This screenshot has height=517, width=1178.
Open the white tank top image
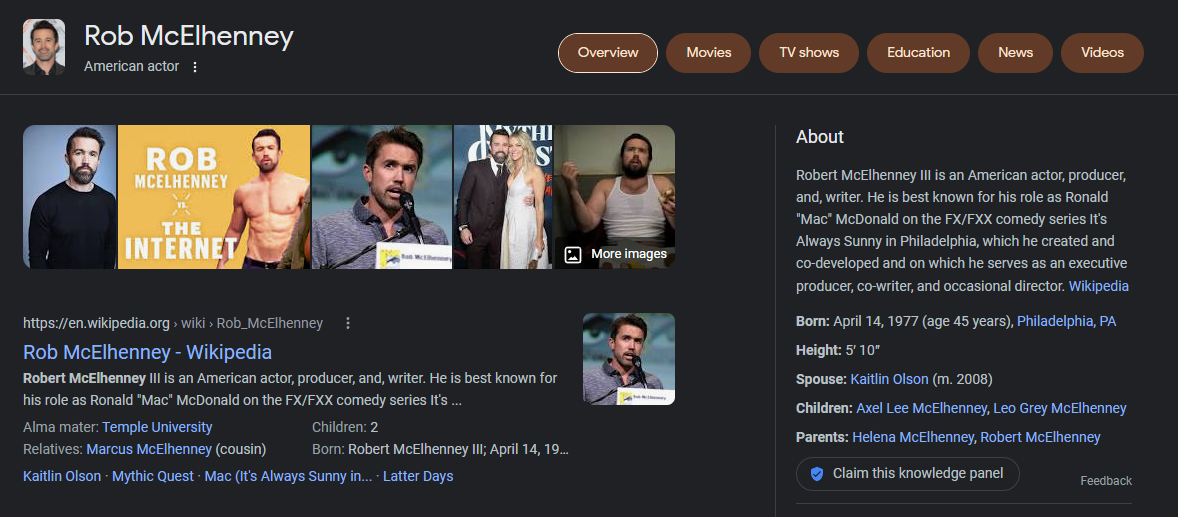(614, 197)
